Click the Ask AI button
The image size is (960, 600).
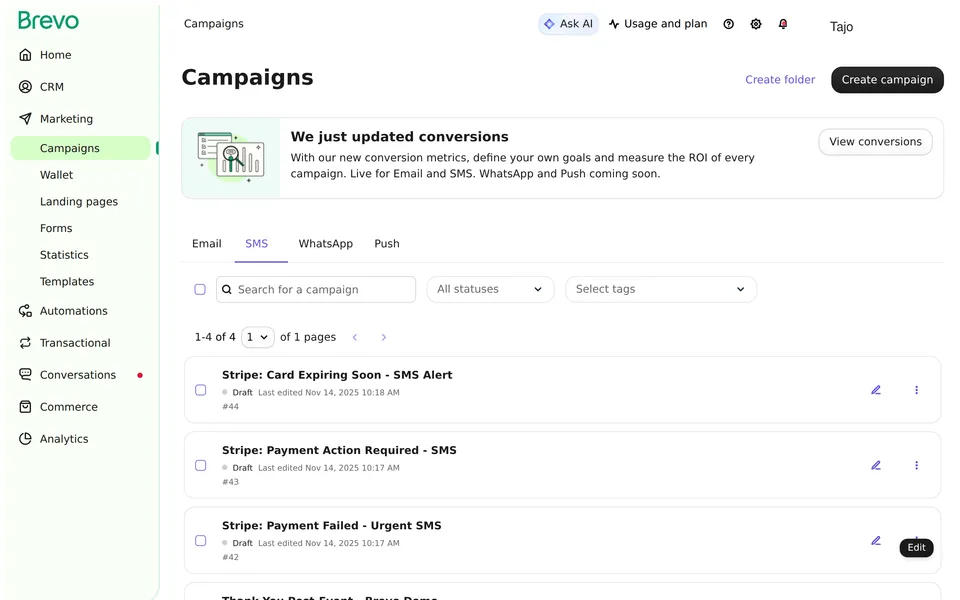click(x=568, y=24)
